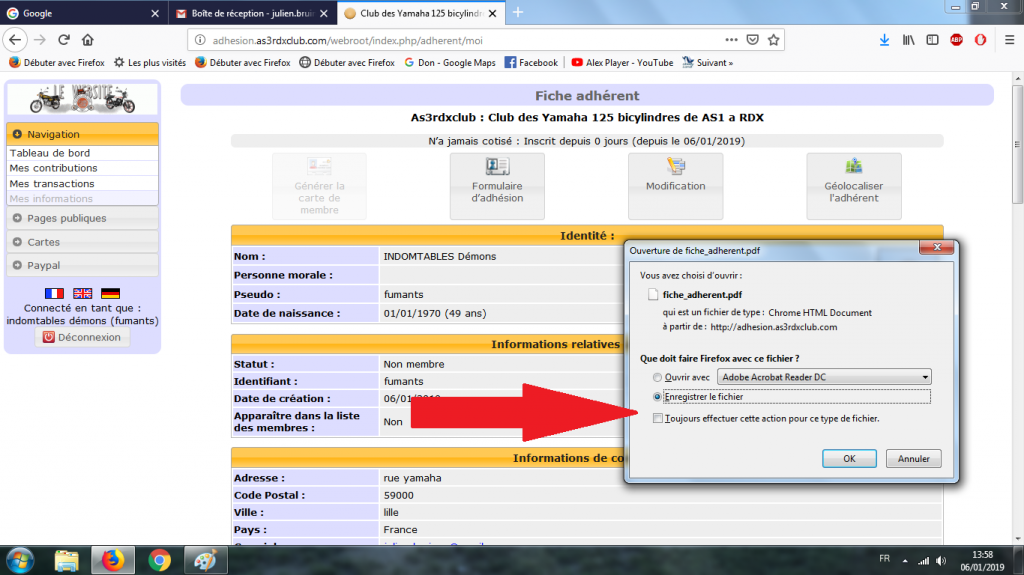This screenshot has width=1024, height=575.
Task: Go to Firefox home page icon
Action: [x=88, y=40]
